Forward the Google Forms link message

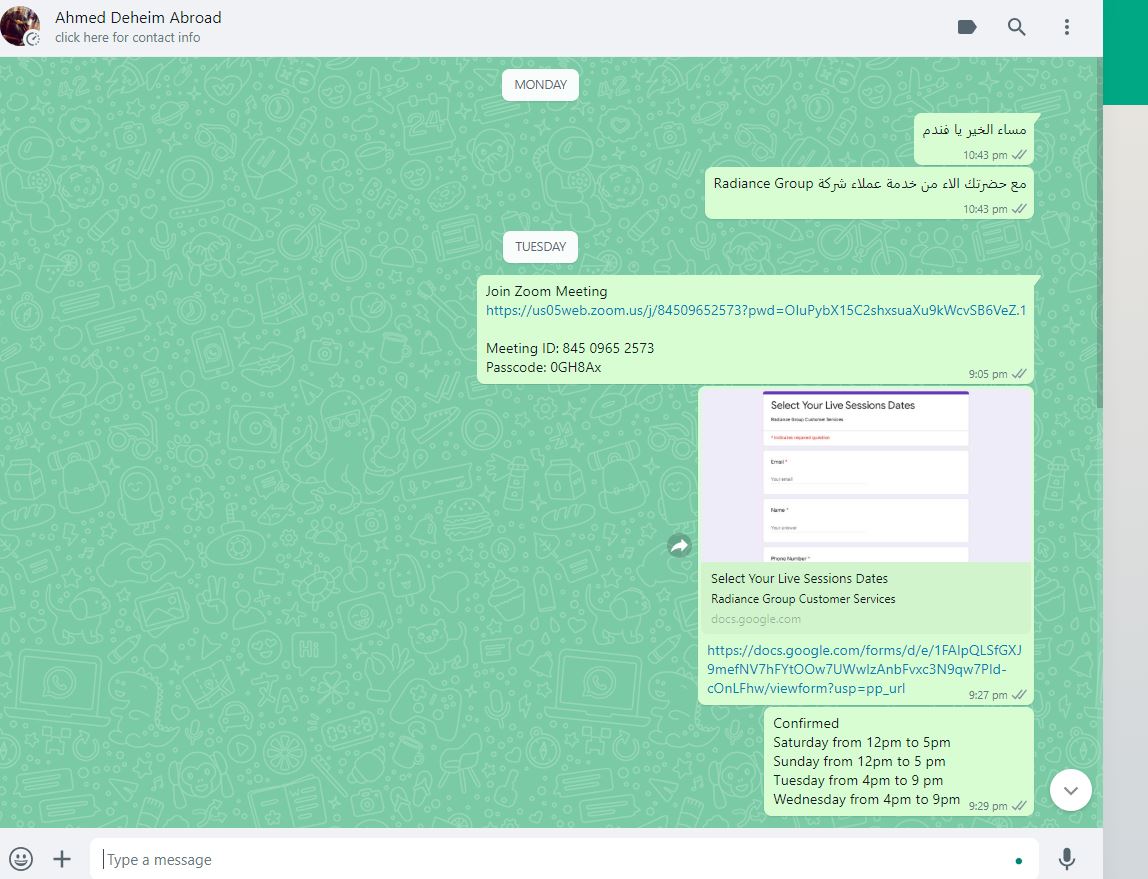(679, 545)
